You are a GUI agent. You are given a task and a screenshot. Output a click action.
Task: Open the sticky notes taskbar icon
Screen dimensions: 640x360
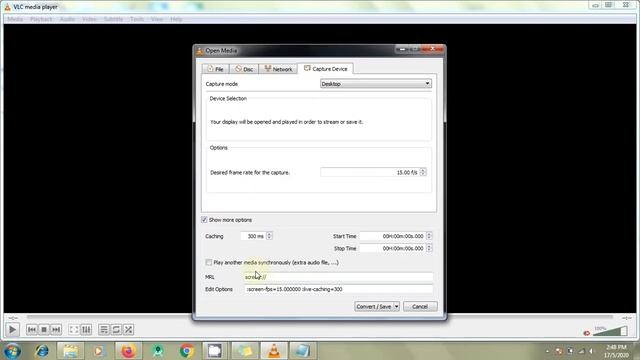pos(244,351)
